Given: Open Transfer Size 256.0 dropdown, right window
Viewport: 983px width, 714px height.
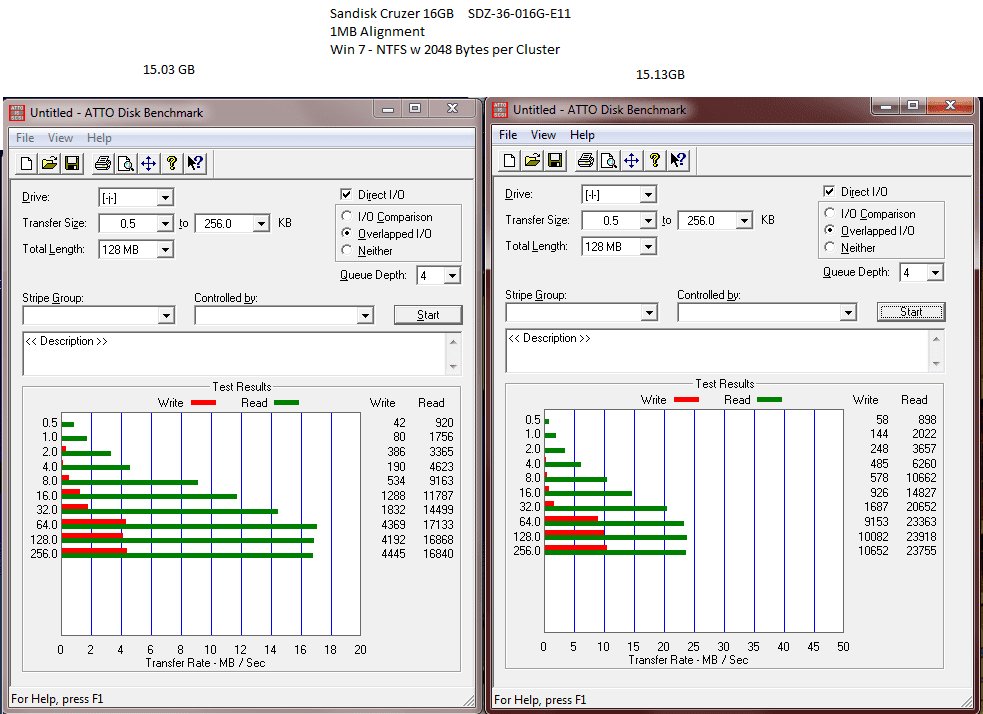Looking at the screenshot, I should click(744, 220).
